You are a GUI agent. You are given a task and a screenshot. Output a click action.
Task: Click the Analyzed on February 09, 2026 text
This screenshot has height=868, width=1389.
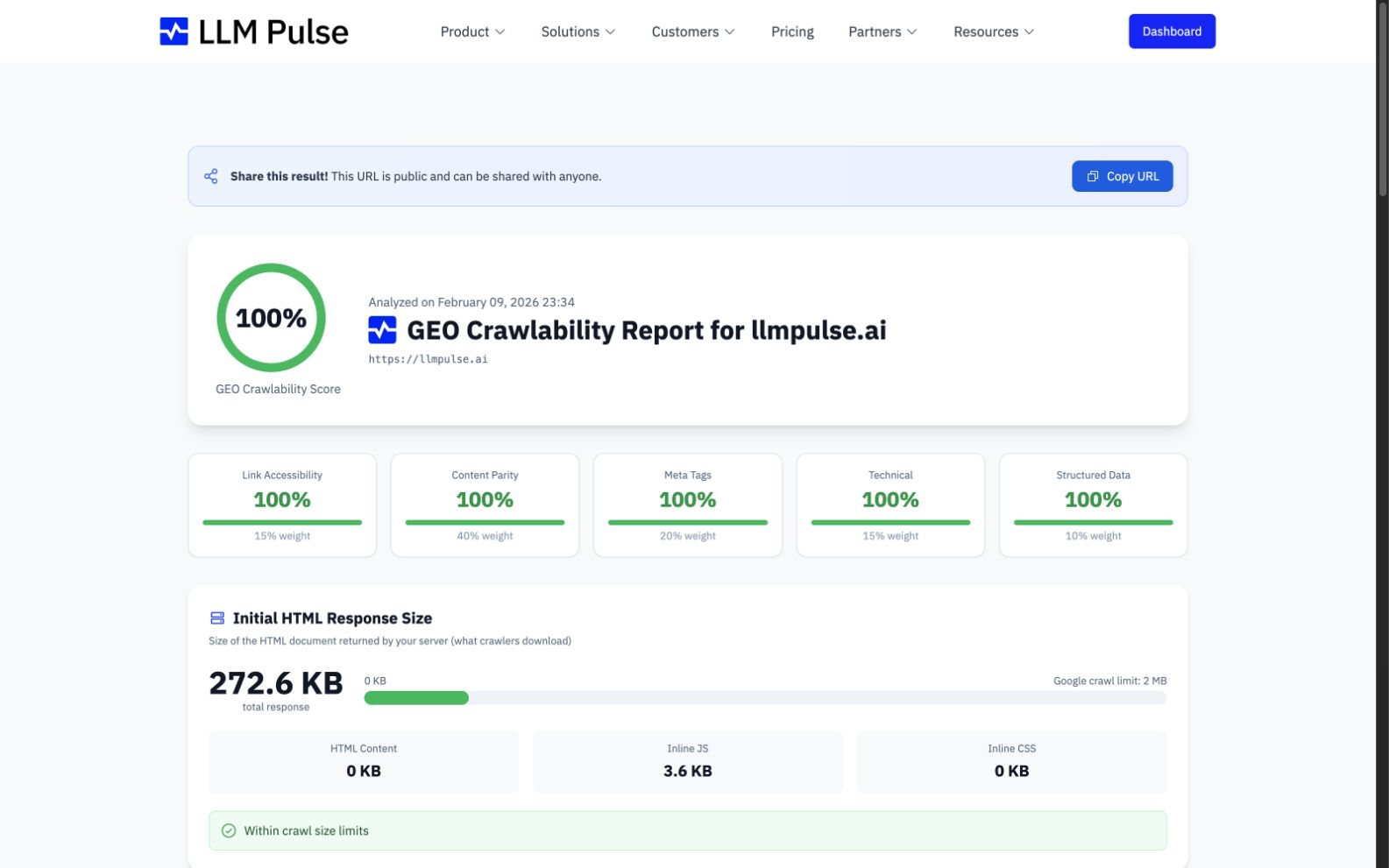471,302
